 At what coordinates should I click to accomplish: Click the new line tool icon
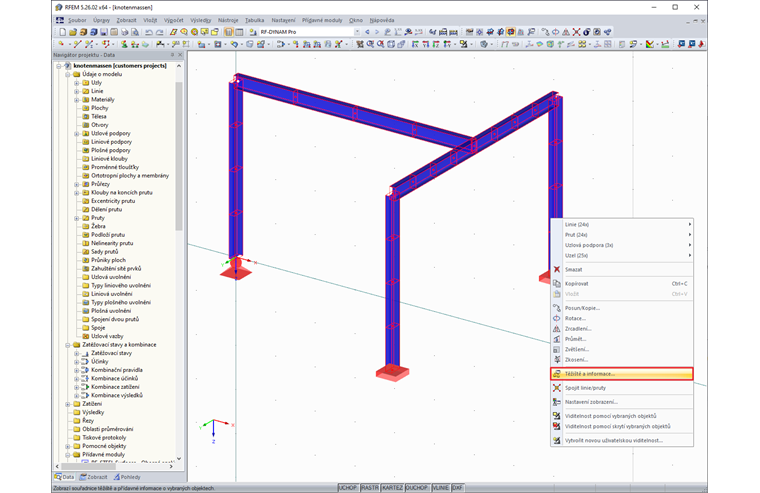[77, 44]
